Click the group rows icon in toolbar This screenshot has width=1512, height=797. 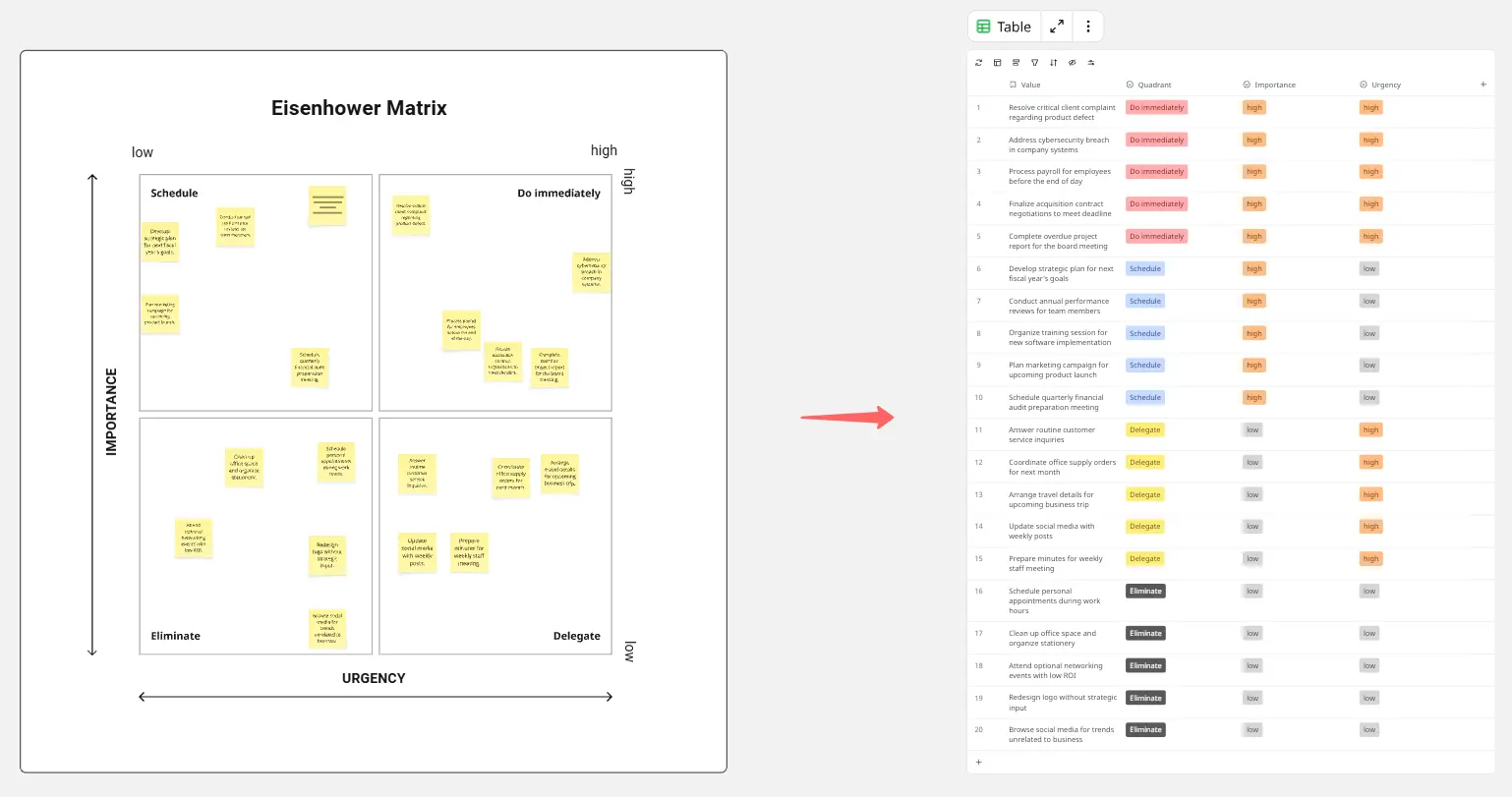pyautogui.click(x=1016, y=63)
